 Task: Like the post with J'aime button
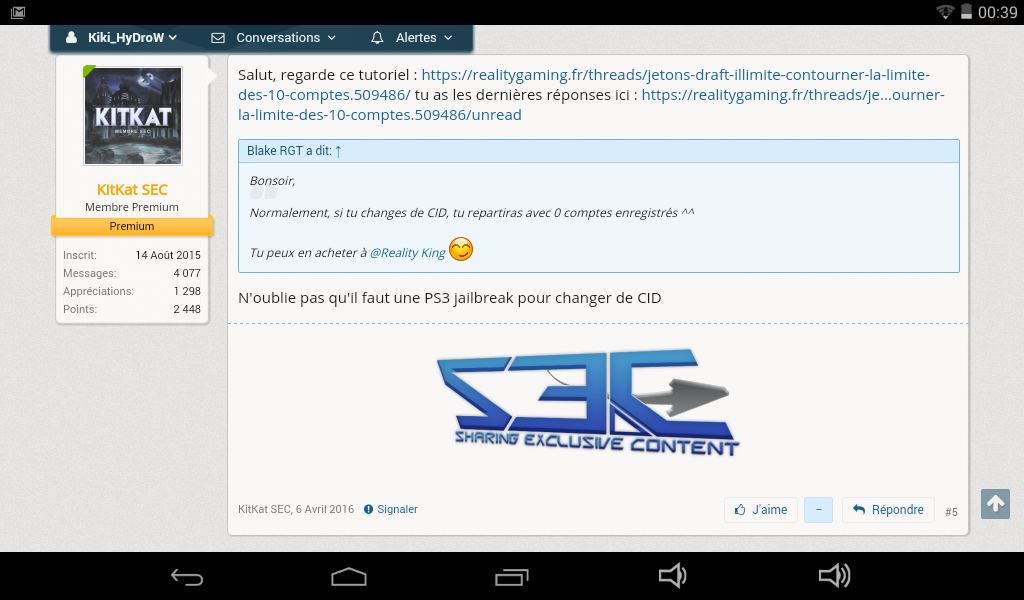coord(761,510)
